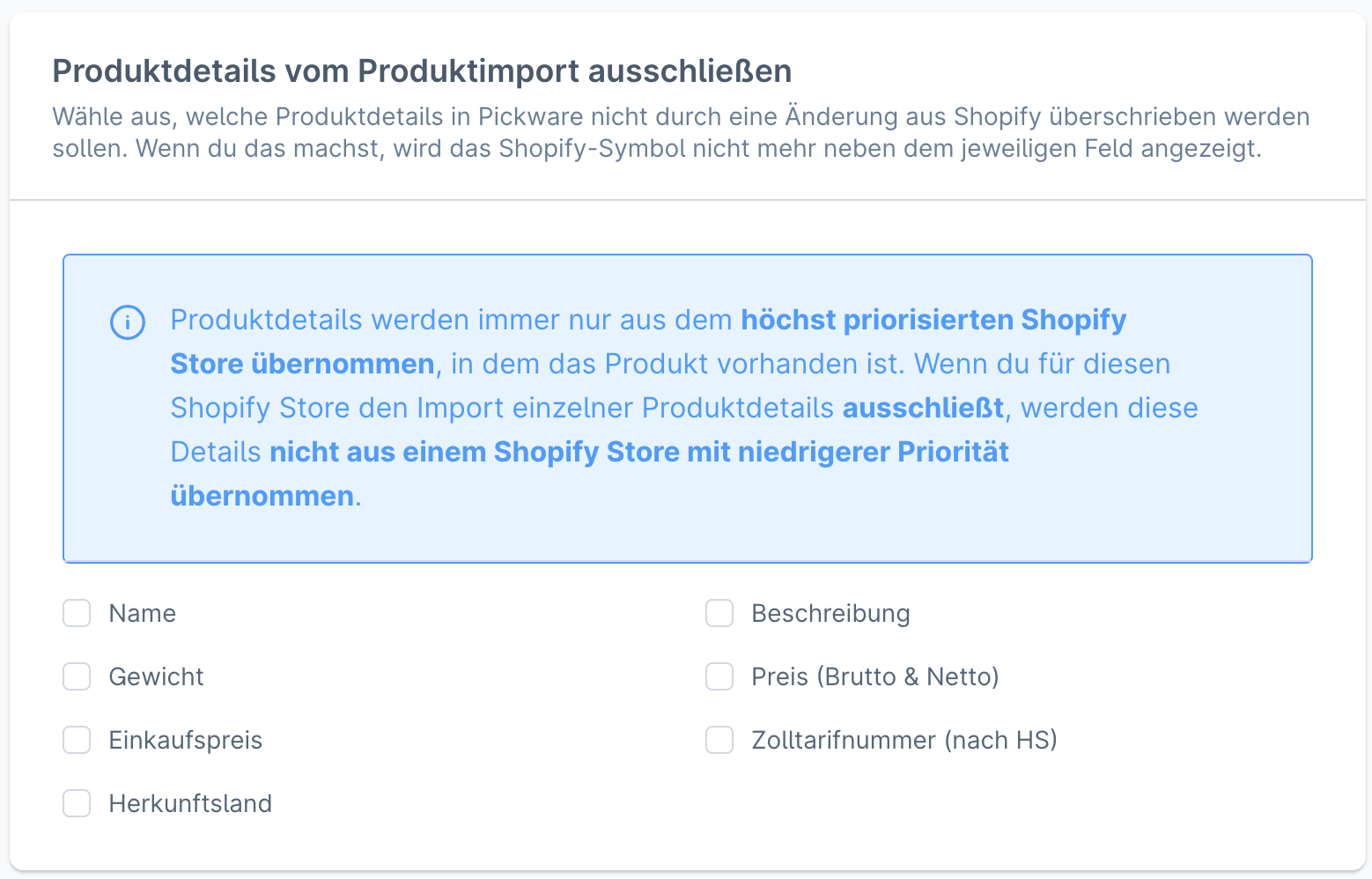The image size is (1372, 879).
Task: Click the bold word "ausschließt" in notice
Action: (x=923, y=408)
